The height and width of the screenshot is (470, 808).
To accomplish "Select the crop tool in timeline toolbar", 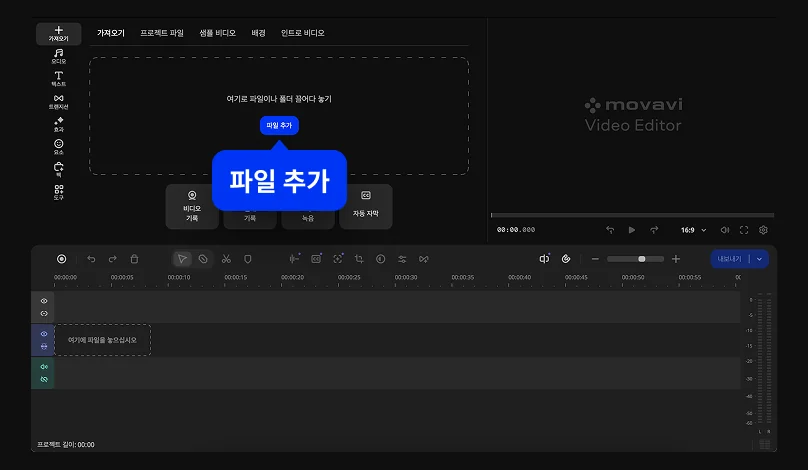I will click(x=359, y=259).
